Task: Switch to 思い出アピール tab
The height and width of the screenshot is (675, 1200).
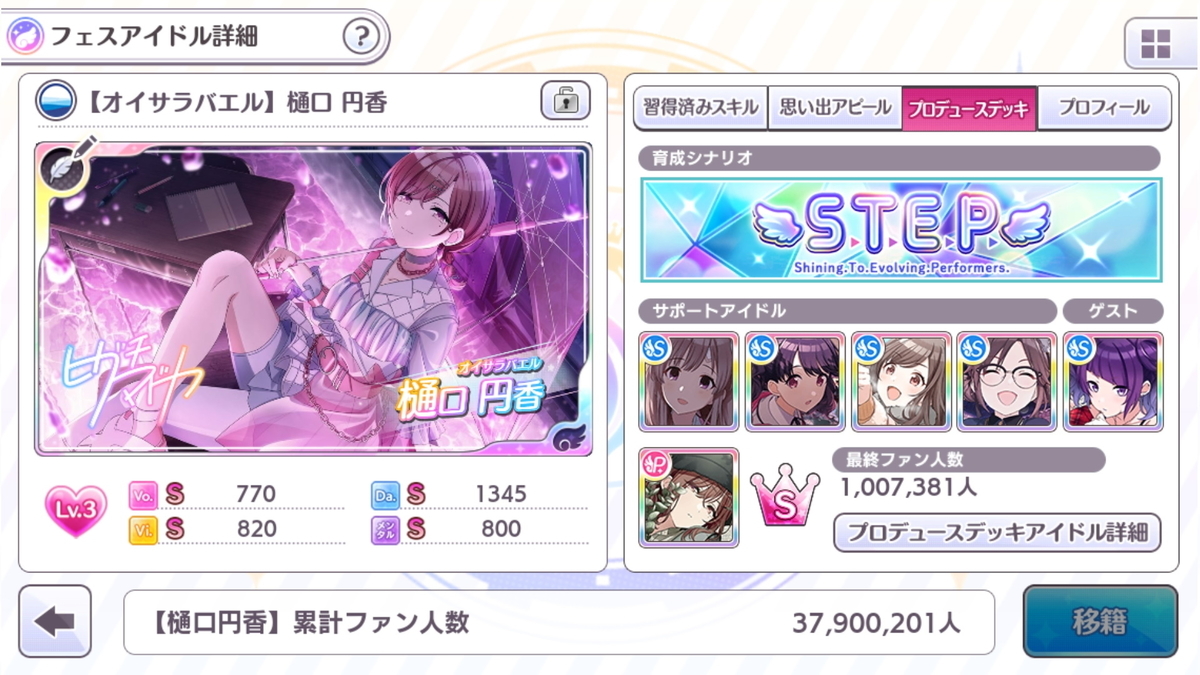Action: tap(834, 108)
